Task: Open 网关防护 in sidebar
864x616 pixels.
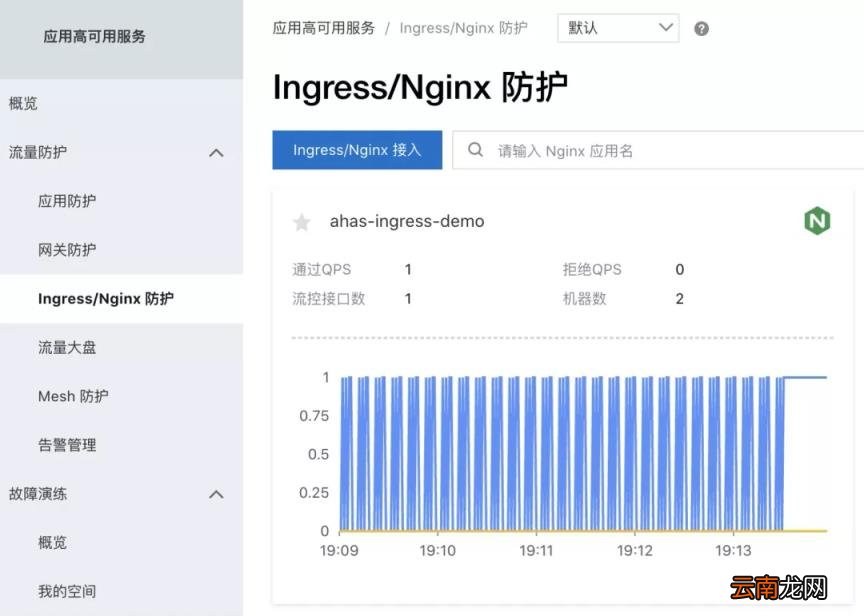Action: (x=67, y=250)
